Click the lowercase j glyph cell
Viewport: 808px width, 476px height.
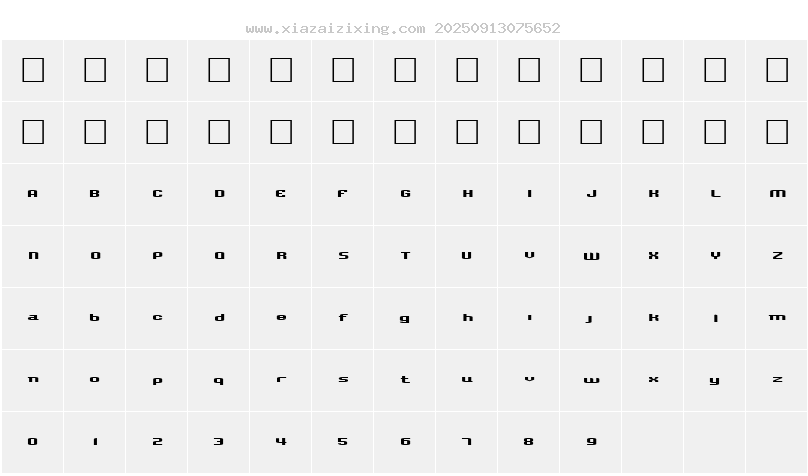point(591,318)
